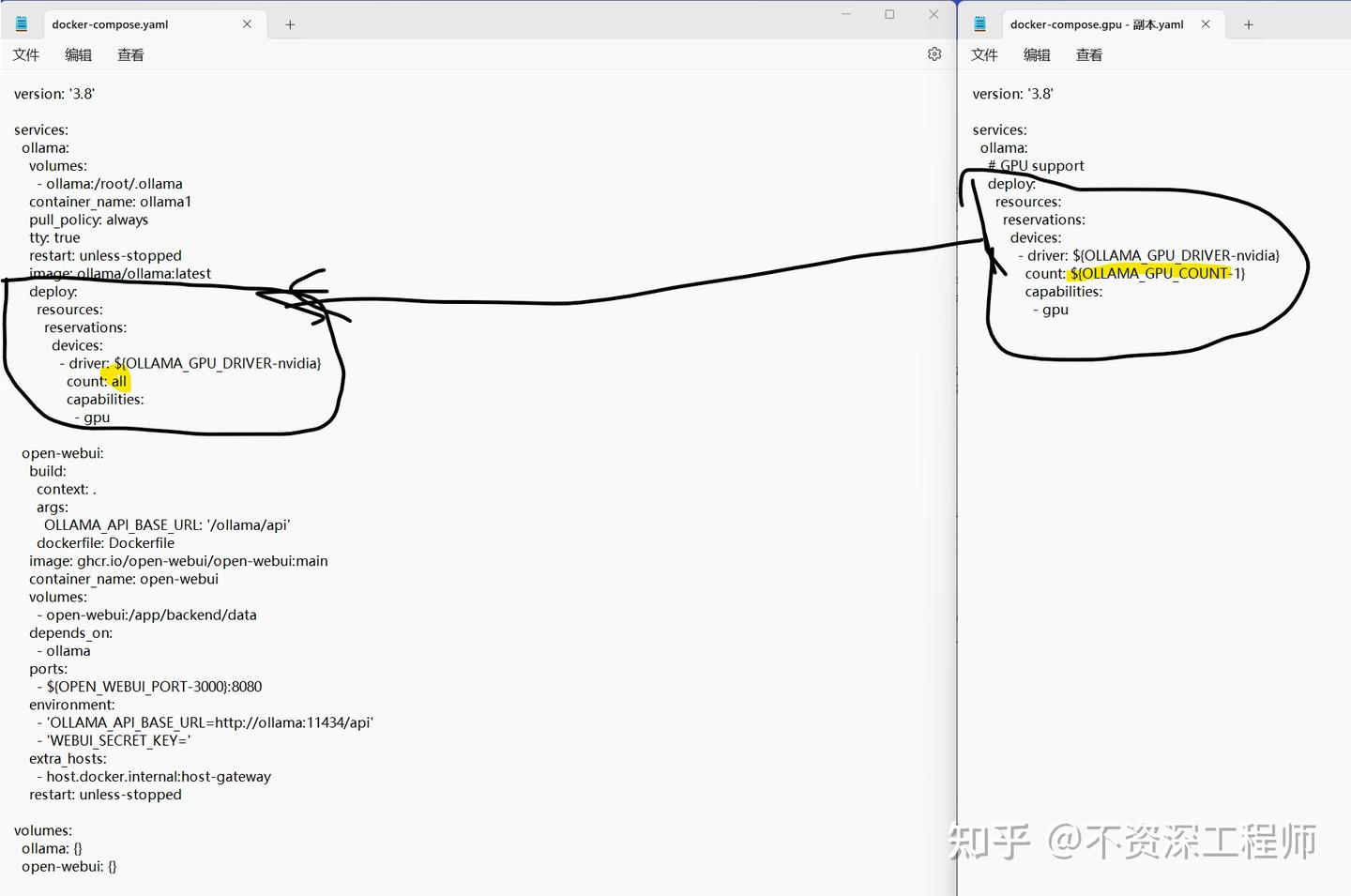This screenshot has height=896, width=1351.
Task: Open 文件 menu in left Notepad window
Action: pos(26,55)
